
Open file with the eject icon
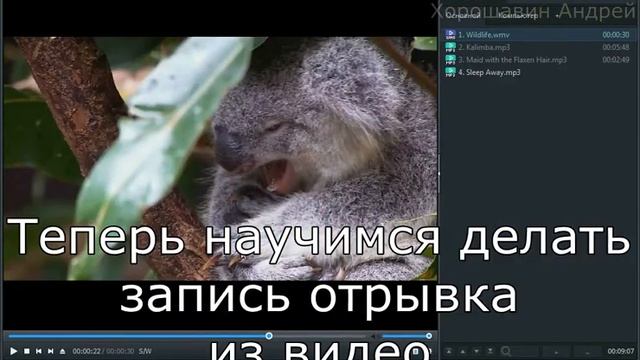(62, 351)
